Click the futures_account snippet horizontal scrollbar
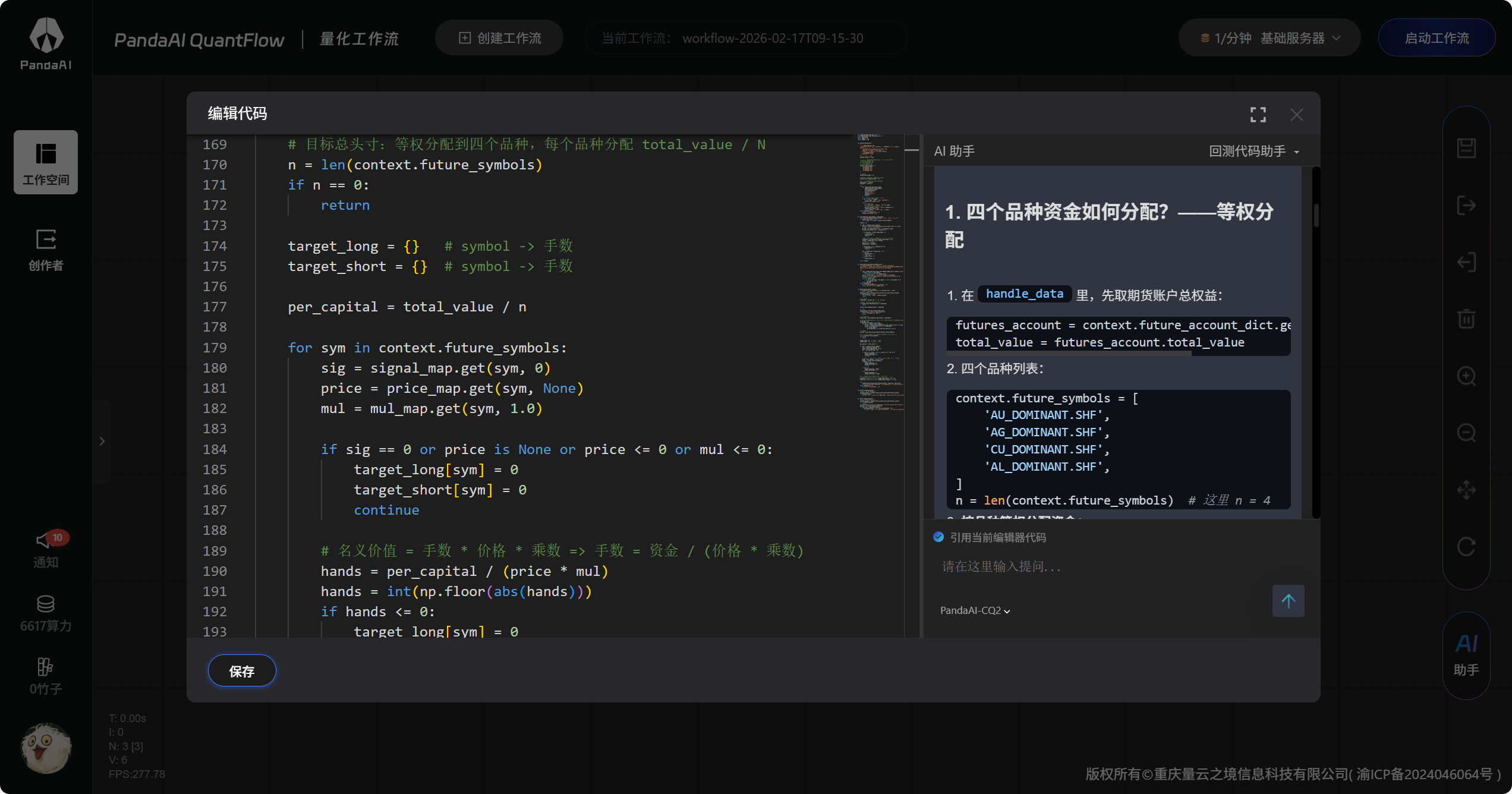This screenshot has width=1512, height=794. [x=1070, y=354]
